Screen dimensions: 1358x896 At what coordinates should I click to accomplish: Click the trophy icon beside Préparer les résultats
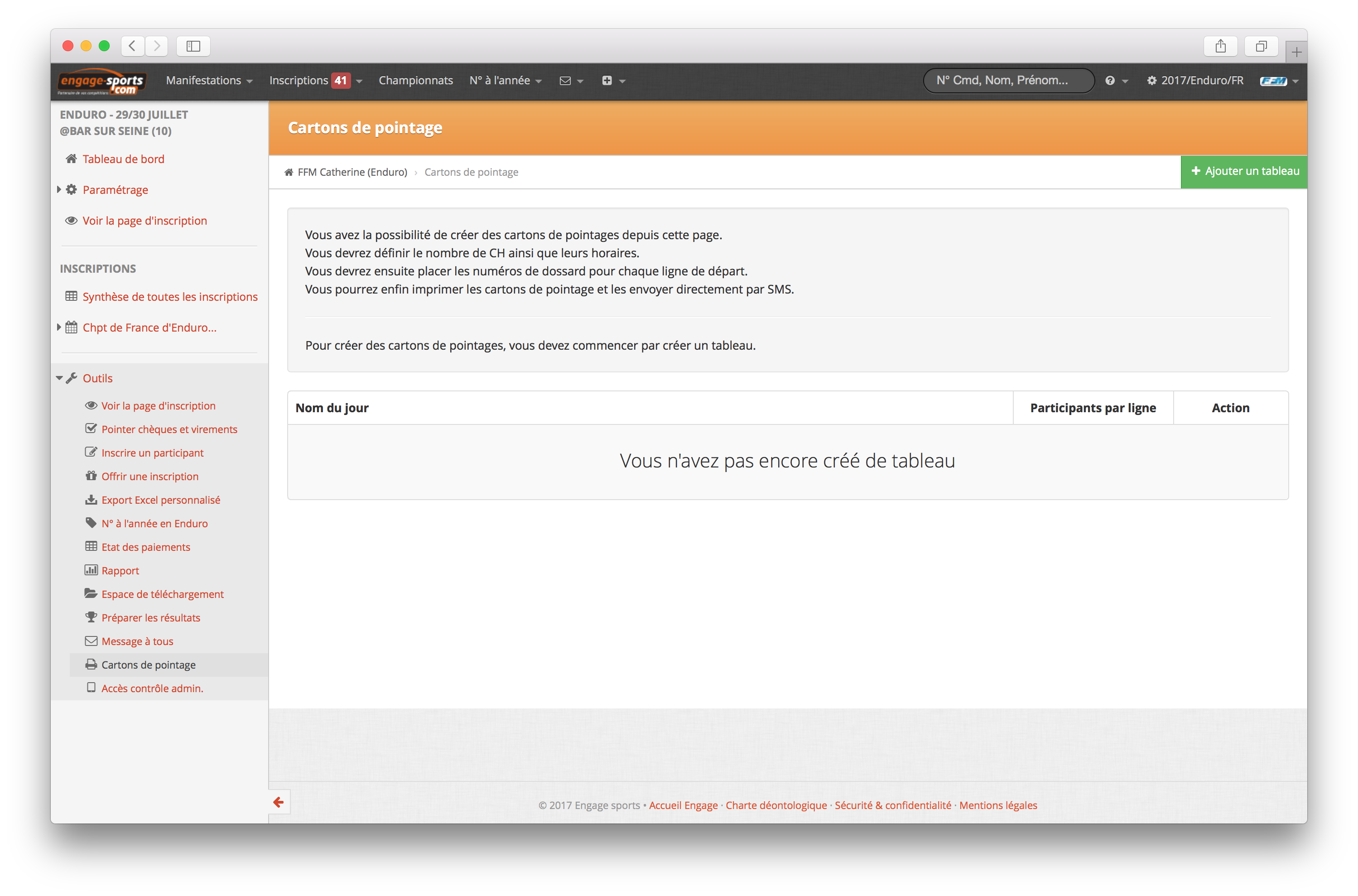[91, 617]
